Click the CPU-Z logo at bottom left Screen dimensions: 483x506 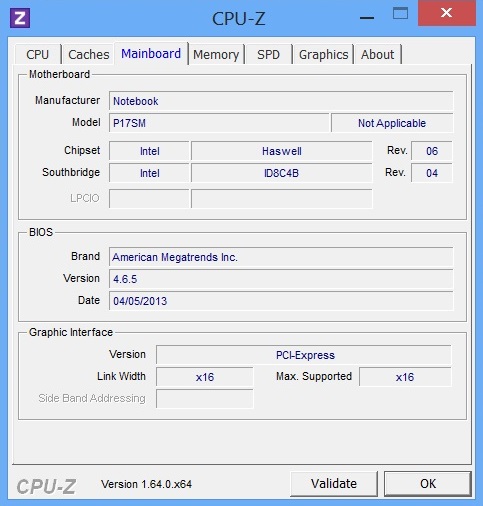(x=46, y=486)
